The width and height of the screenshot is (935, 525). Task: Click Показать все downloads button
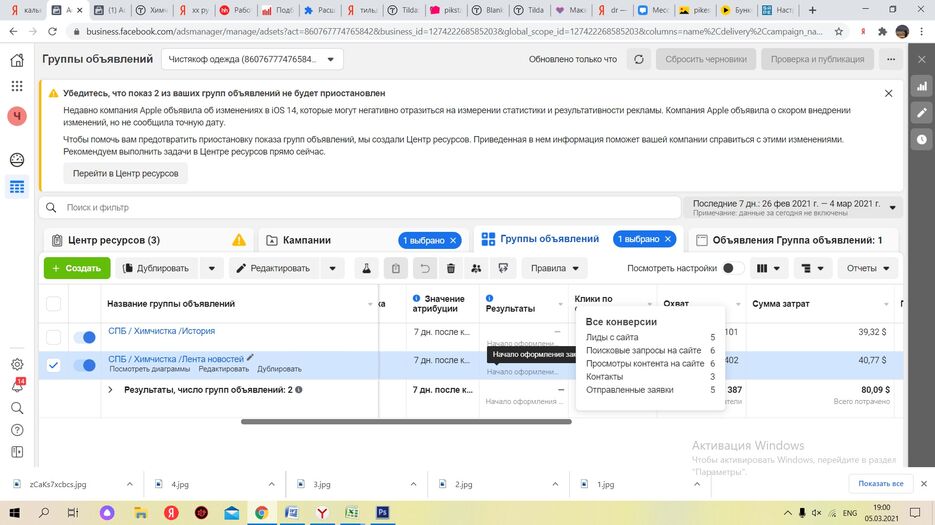pos(881,484)
